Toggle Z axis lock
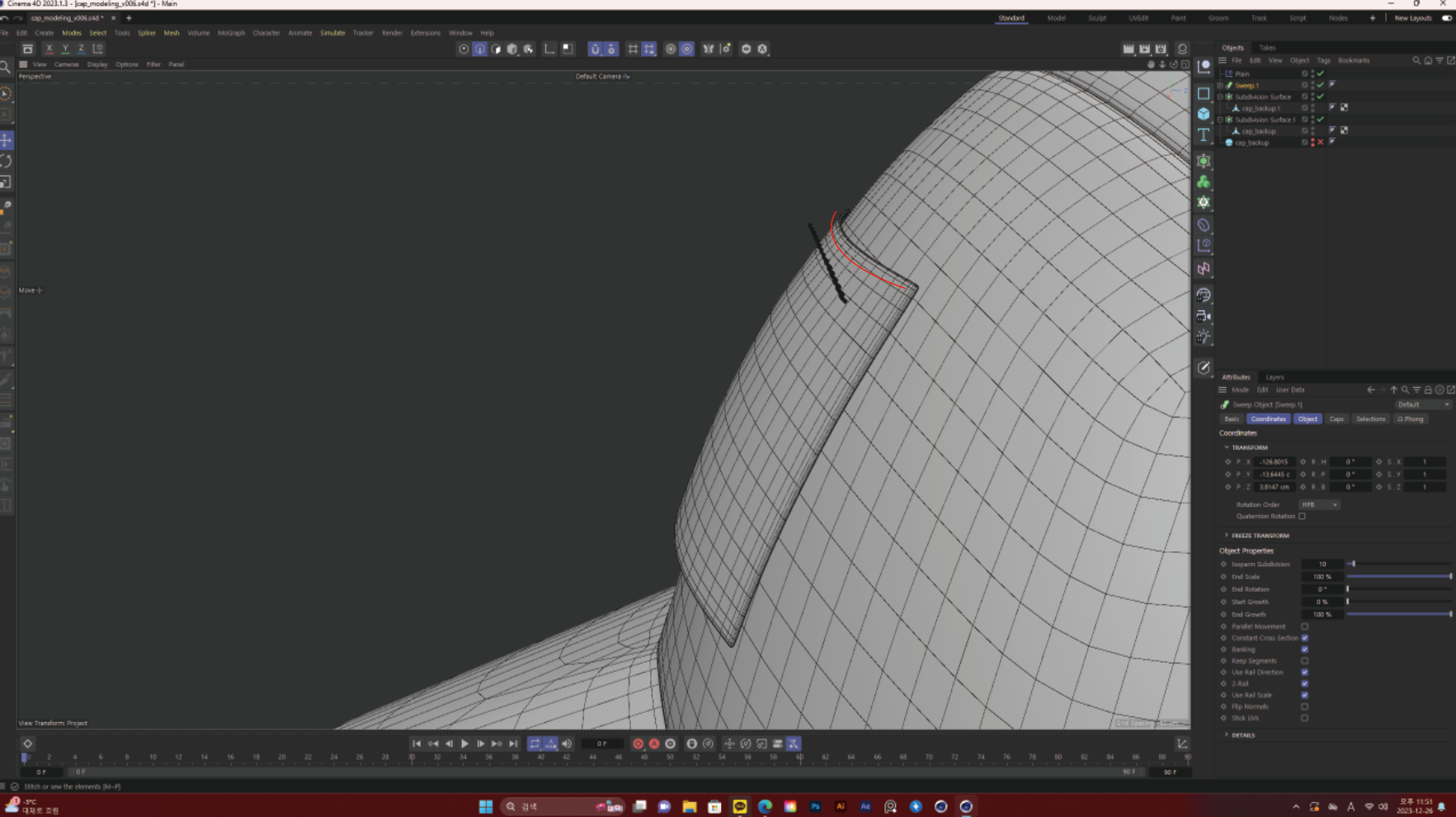The width and height of the screenshot is (1456, 817). pyautogui.click(x=81, y=49)
